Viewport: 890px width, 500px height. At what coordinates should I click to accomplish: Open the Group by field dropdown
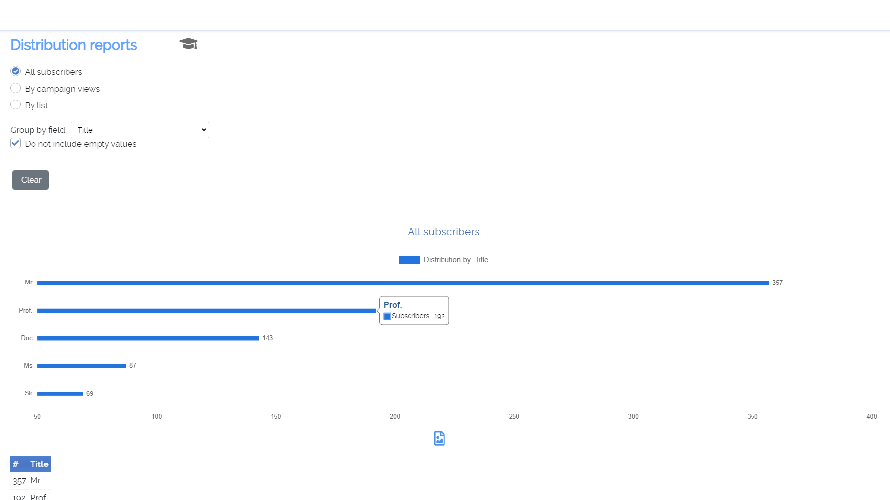click(140, 130)
